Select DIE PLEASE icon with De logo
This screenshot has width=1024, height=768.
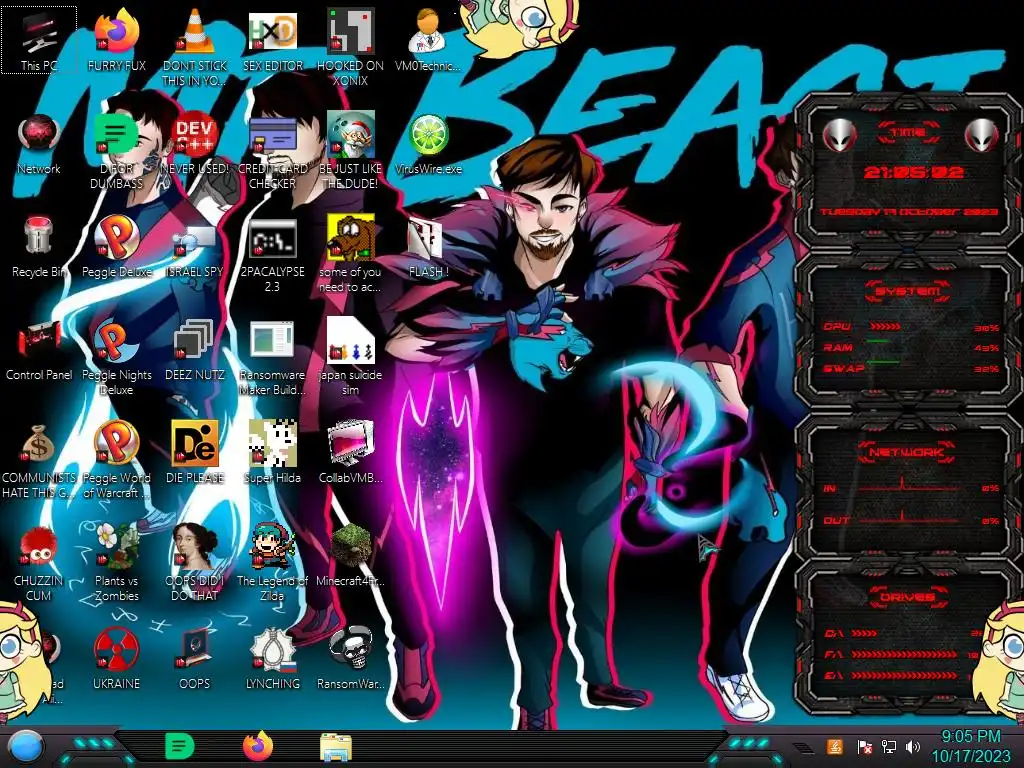point(195,453)
